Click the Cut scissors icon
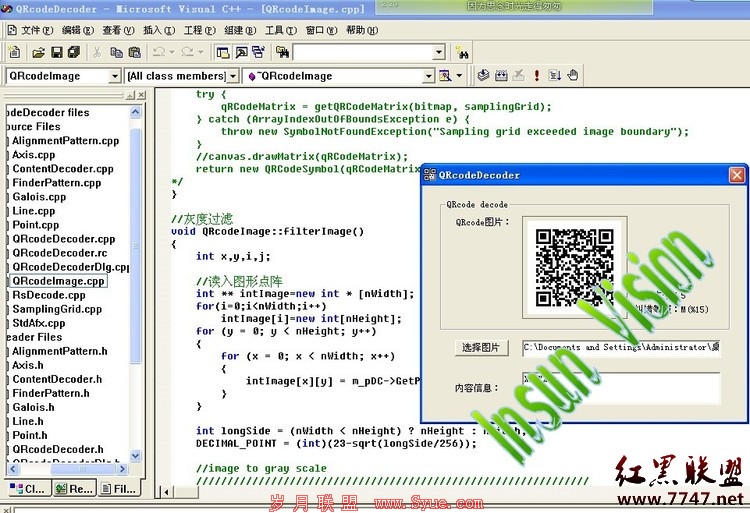Viewport: 750px width, 513px height. (x=97, y=52)
